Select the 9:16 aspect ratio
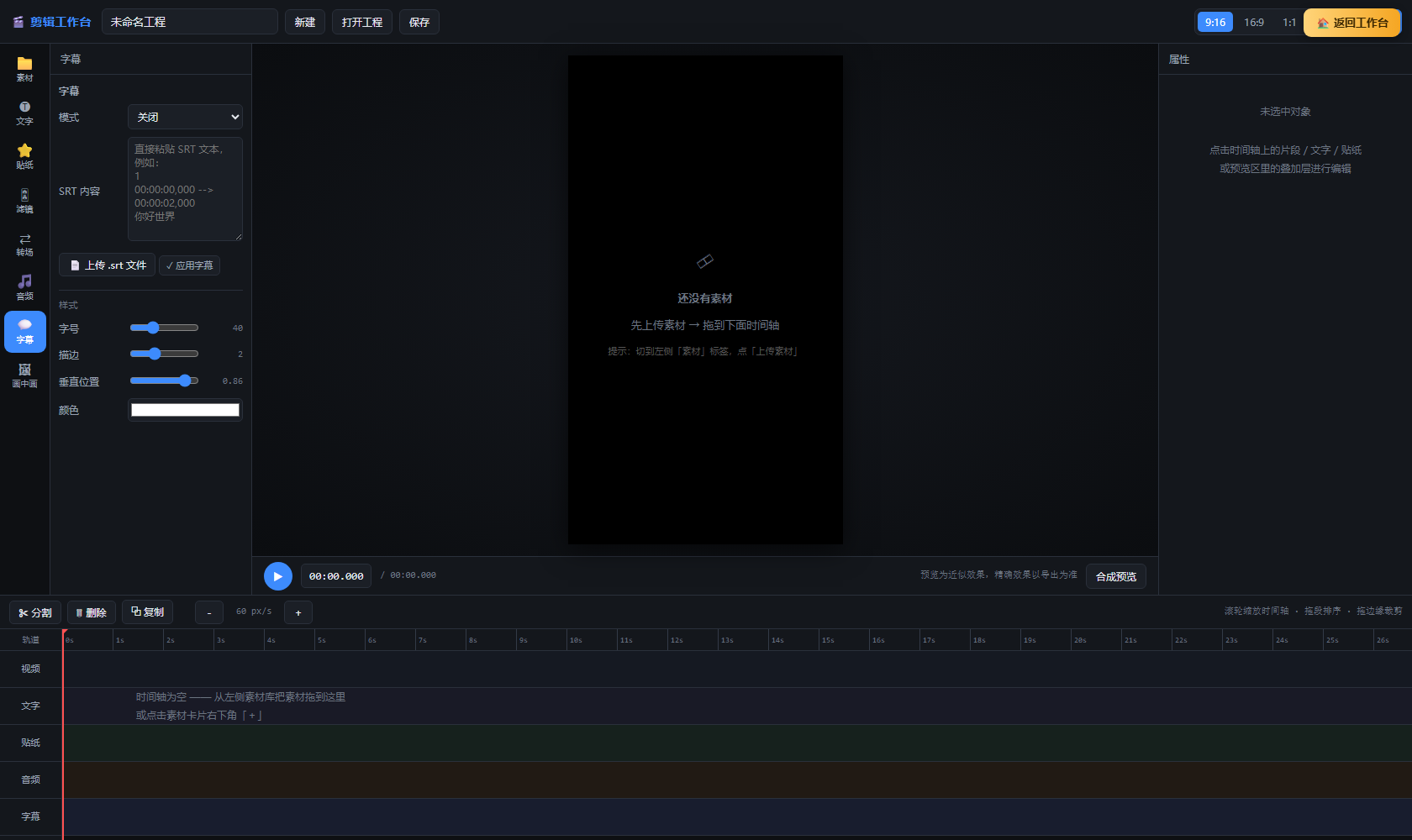Viewport: 1412px width, 840px height. pos(1215,22)
